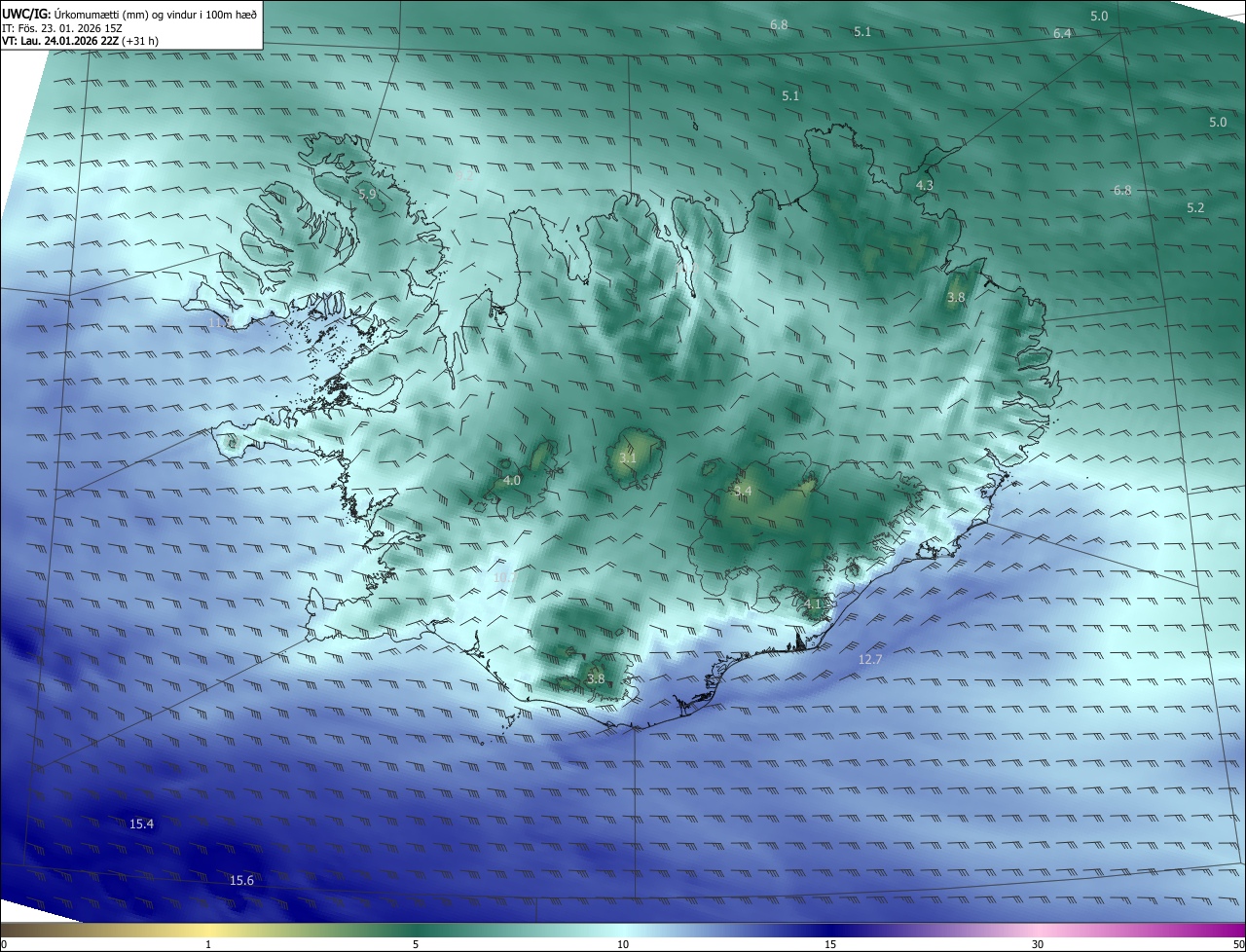Click the 3.4 value label

(743, 491)
